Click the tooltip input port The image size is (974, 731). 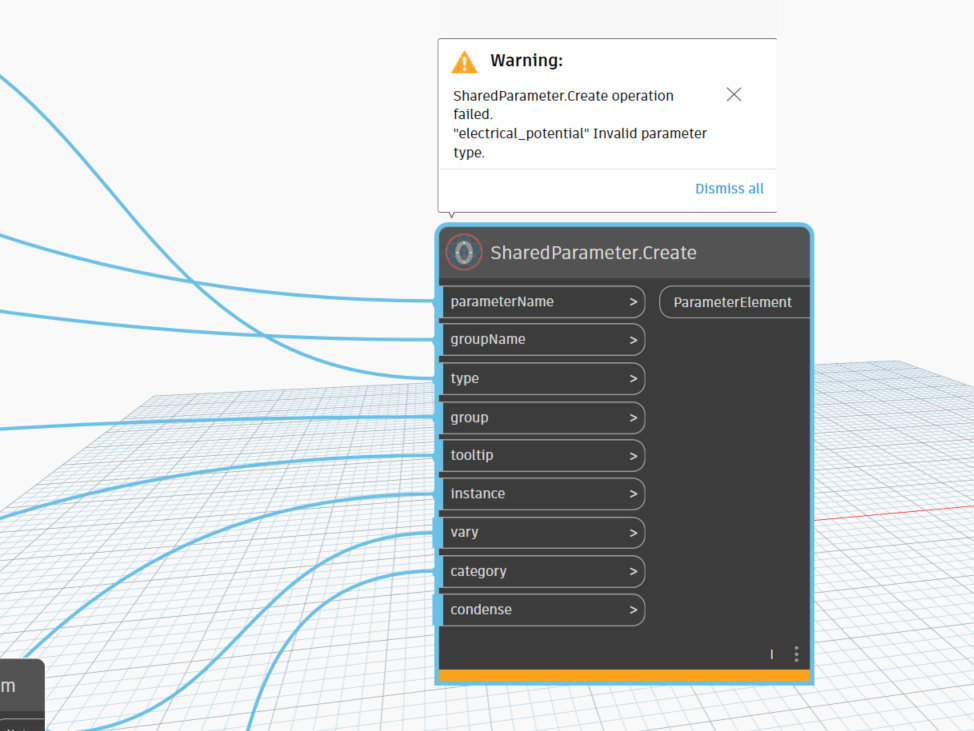click(x=542, y=455)
